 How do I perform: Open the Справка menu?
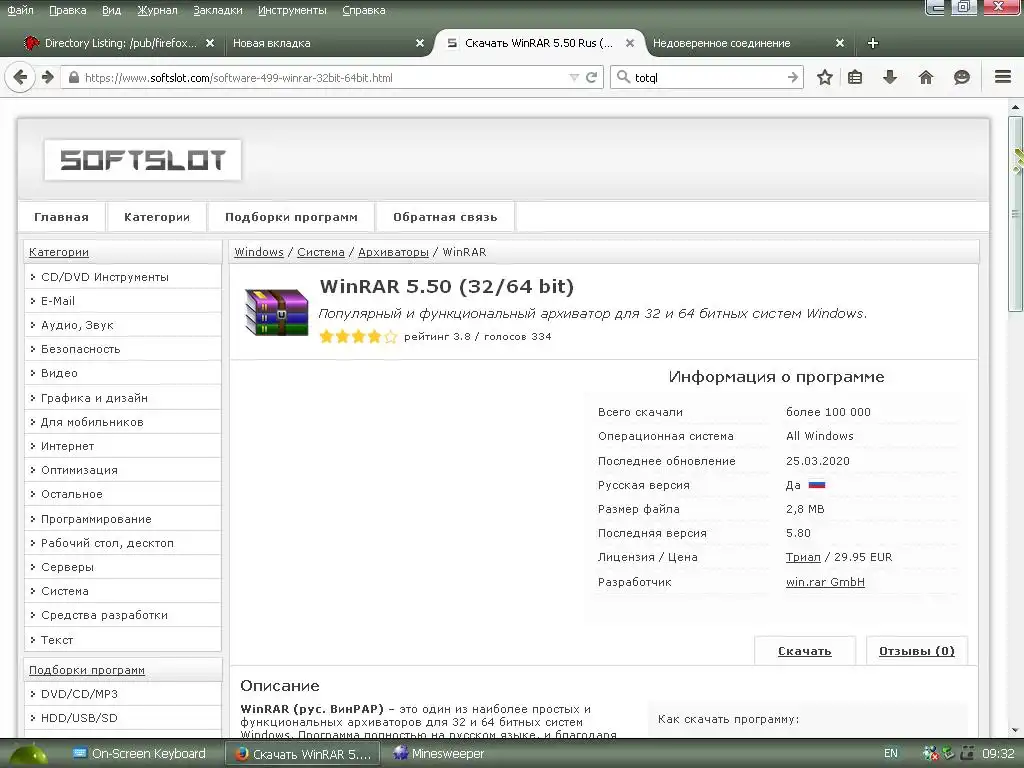(364, 10)
